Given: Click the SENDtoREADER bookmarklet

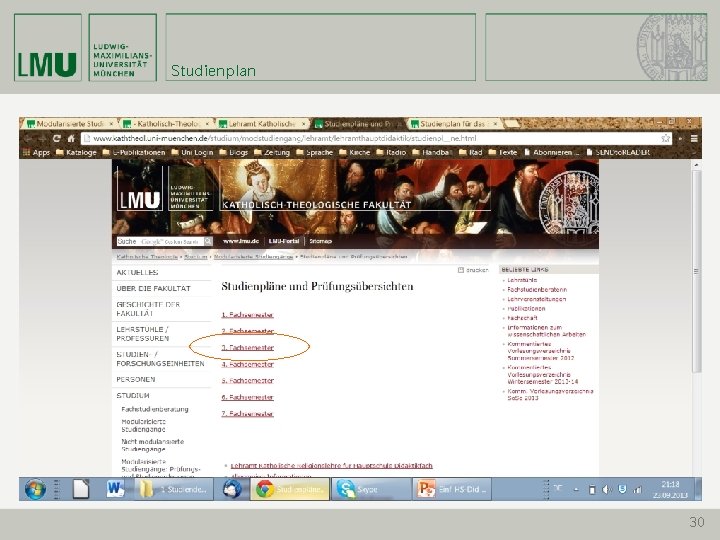Looking at the screenshot, I should pyautogui.click(x=618, y=152).
